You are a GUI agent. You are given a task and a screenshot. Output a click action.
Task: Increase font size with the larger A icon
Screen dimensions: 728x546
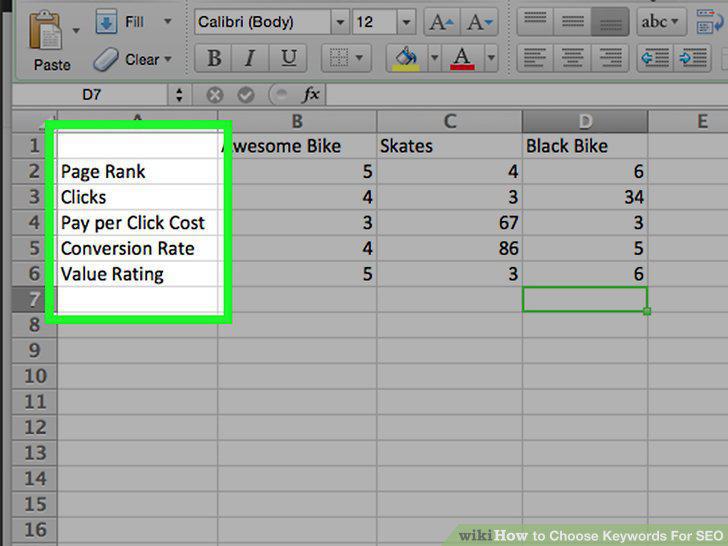[442, 22]
